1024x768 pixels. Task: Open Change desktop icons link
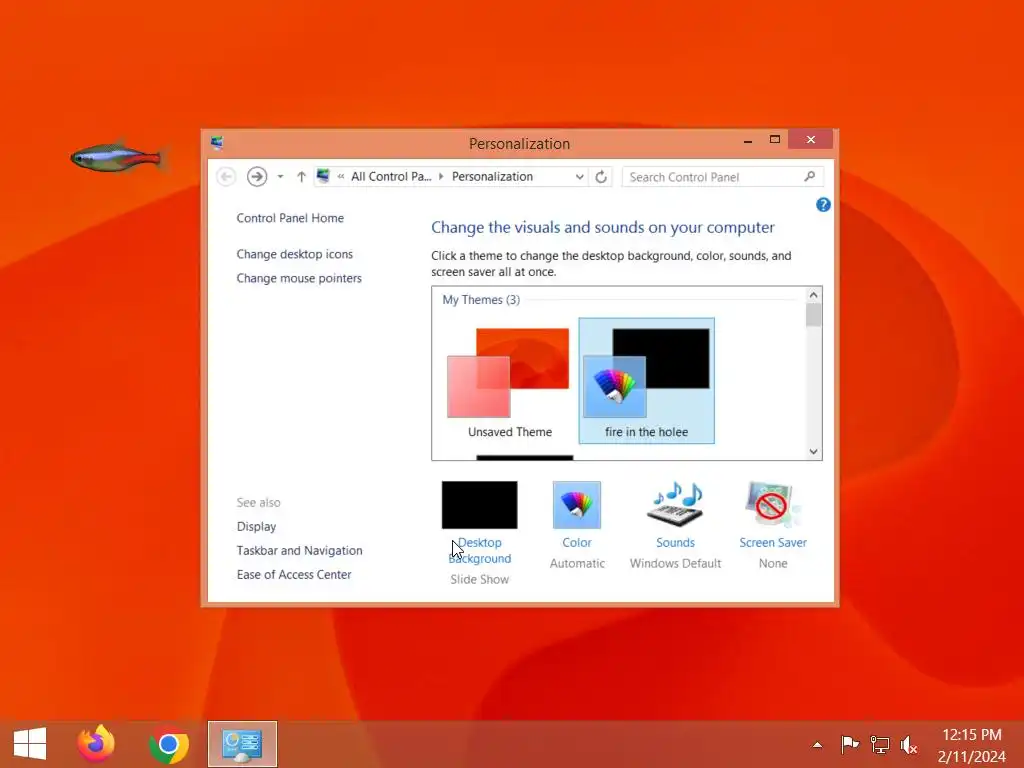[x=295, y=254]
